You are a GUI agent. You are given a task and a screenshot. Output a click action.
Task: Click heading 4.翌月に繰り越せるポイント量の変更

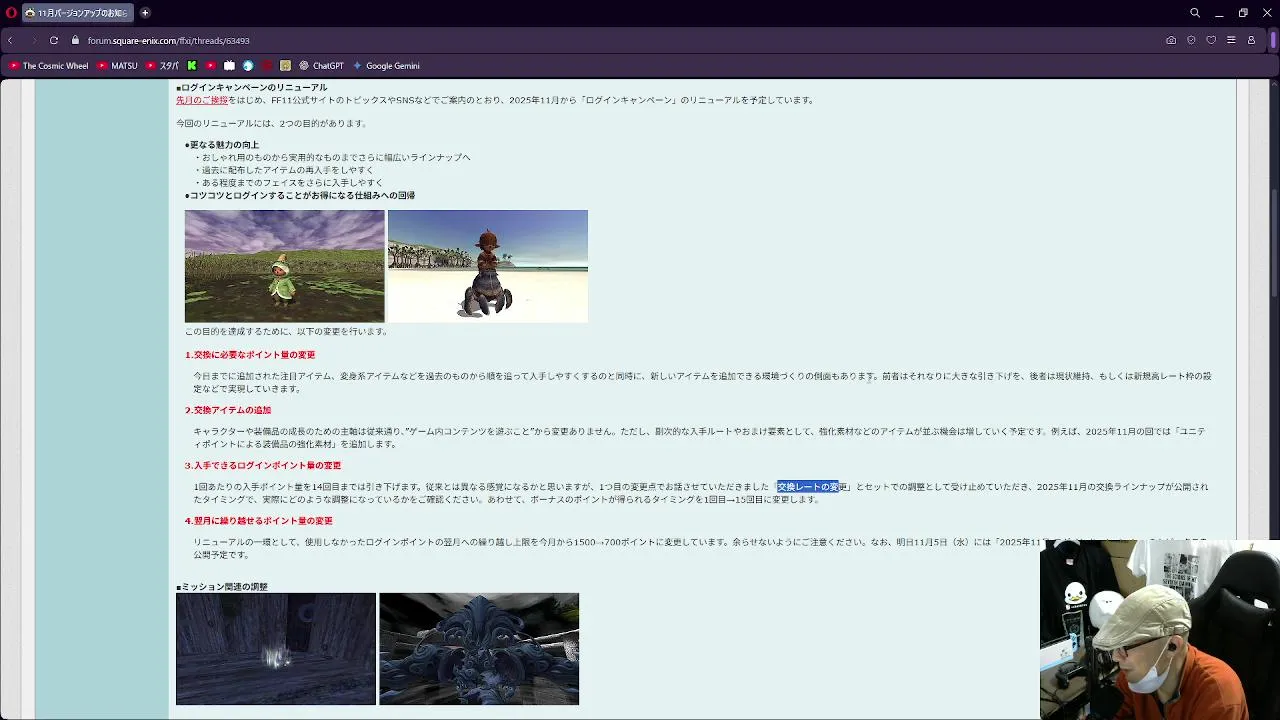(259, 521)
